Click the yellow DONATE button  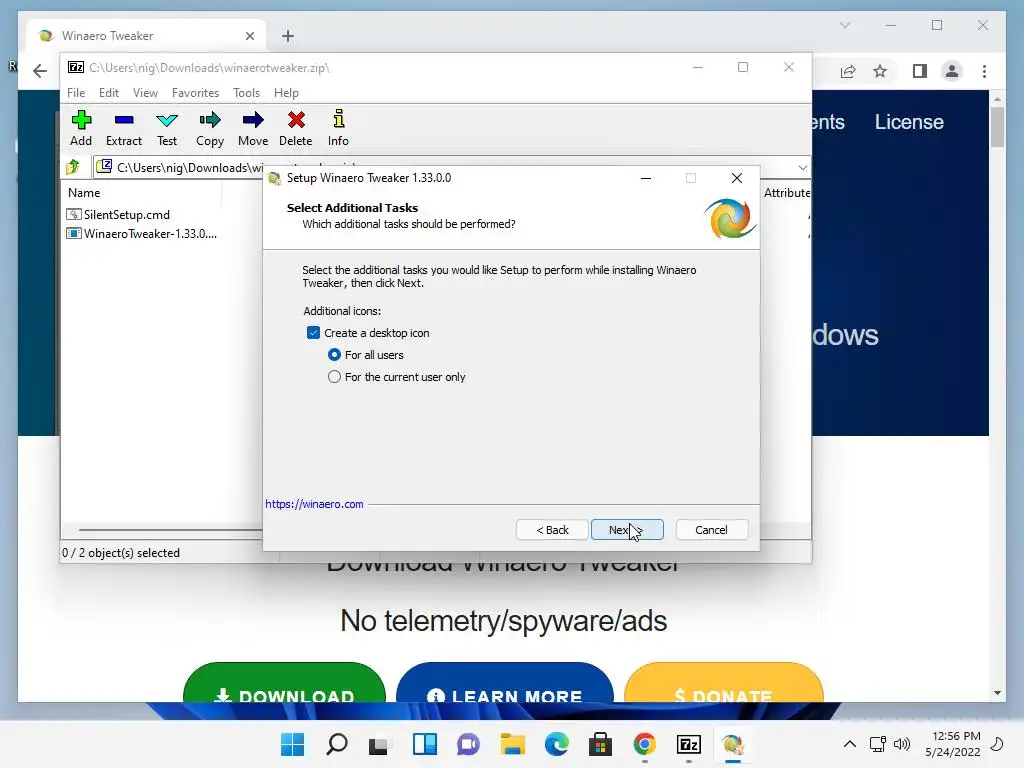pyautogui.click(x=724, y=683)
